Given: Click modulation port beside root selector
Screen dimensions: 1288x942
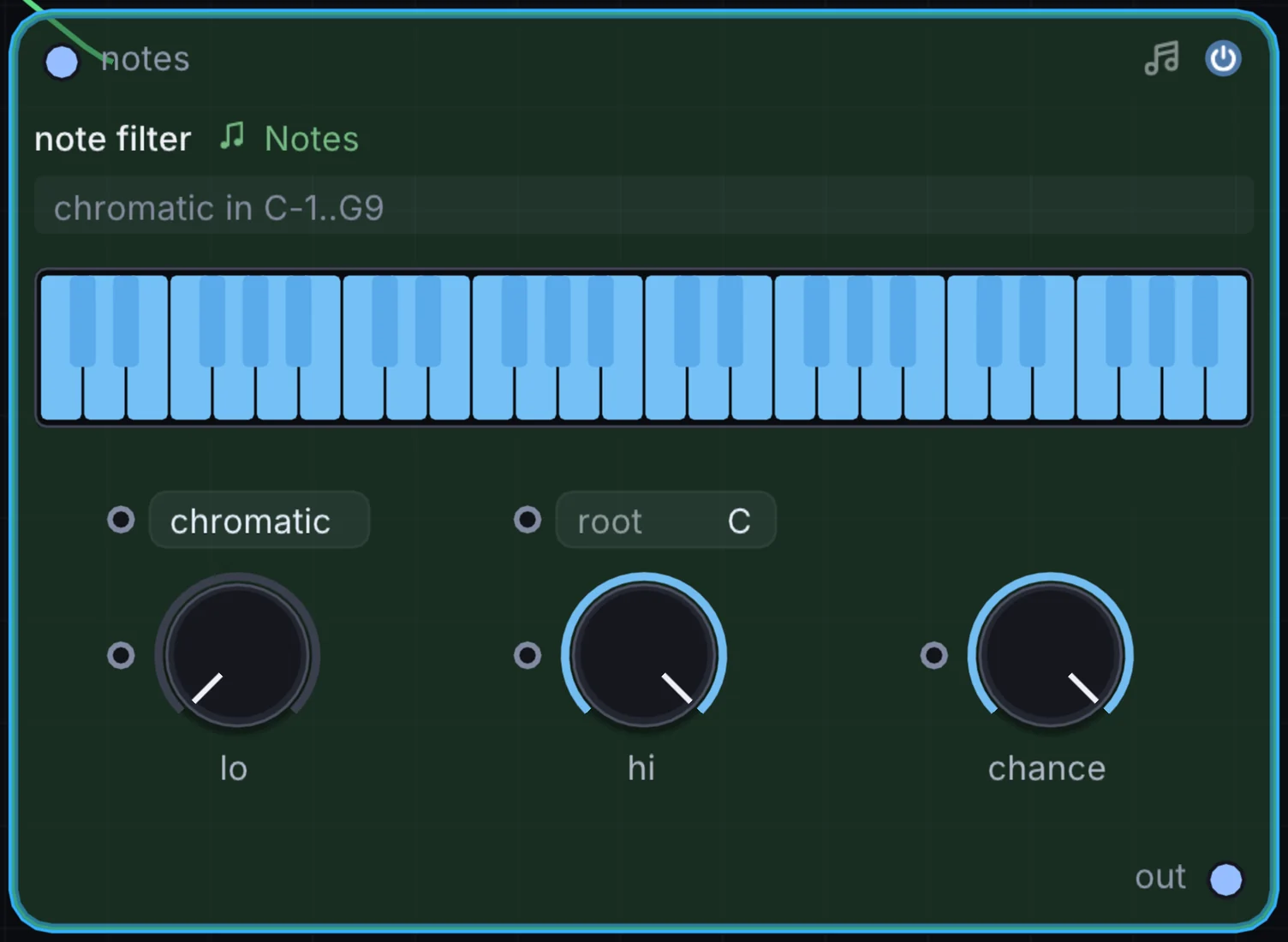Looking at the screenshot, I should pyautogui.click(x=528, y=520).
